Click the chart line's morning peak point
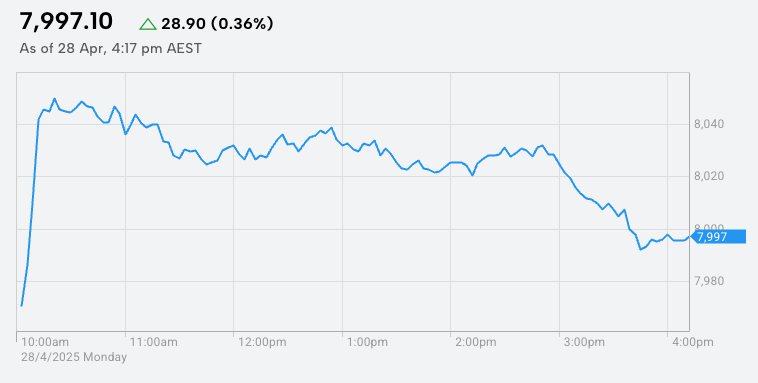The image size is (758, 383). point(54,99)
